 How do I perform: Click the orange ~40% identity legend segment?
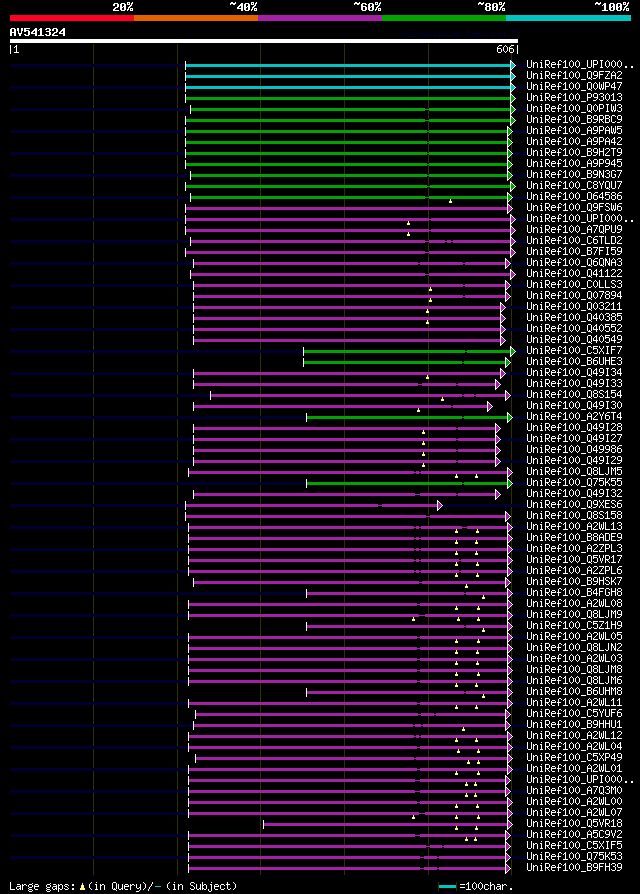[x=196, y=18]
